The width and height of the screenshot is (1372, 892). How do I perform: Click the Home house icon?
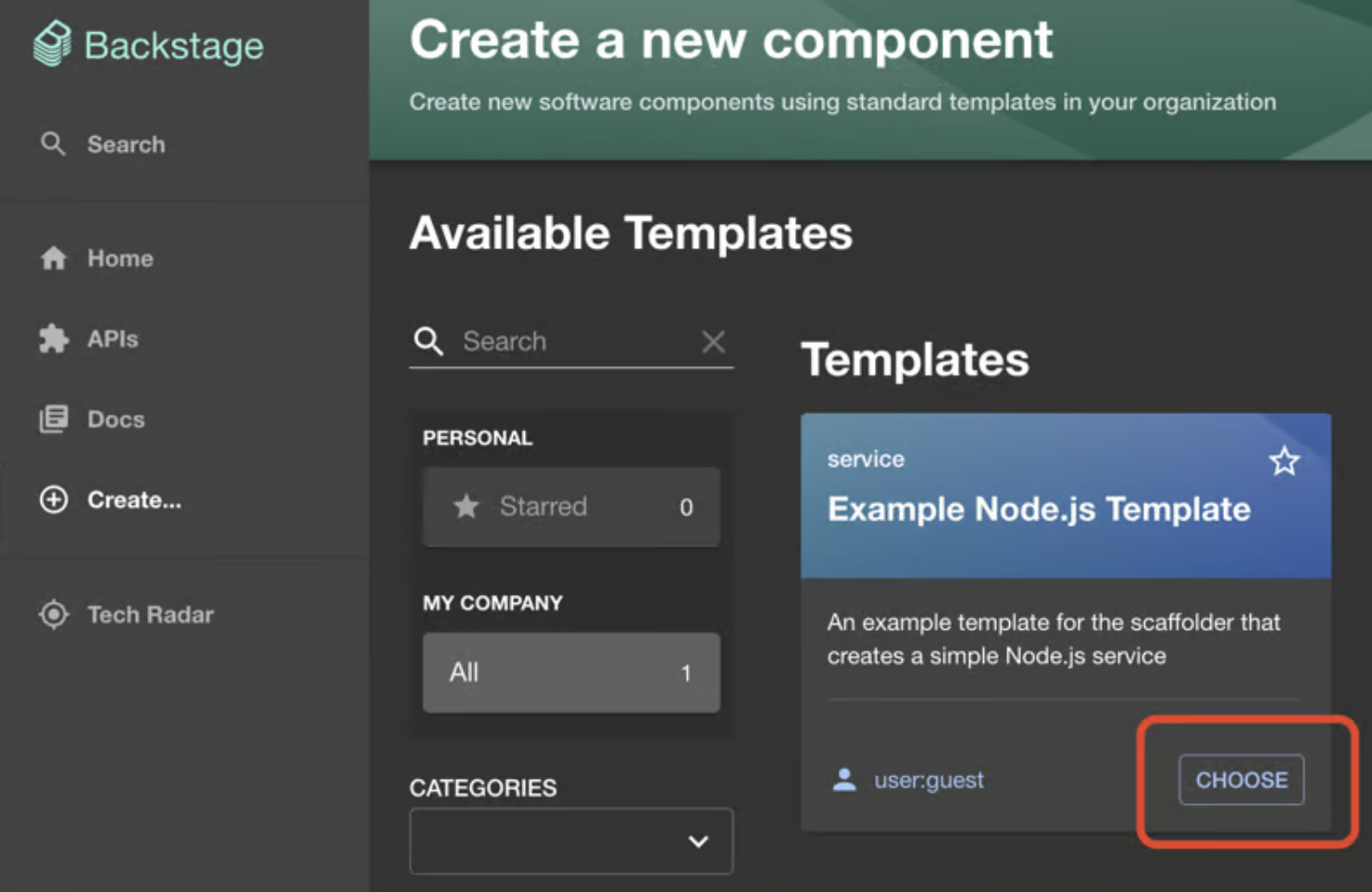coord(54,258)
